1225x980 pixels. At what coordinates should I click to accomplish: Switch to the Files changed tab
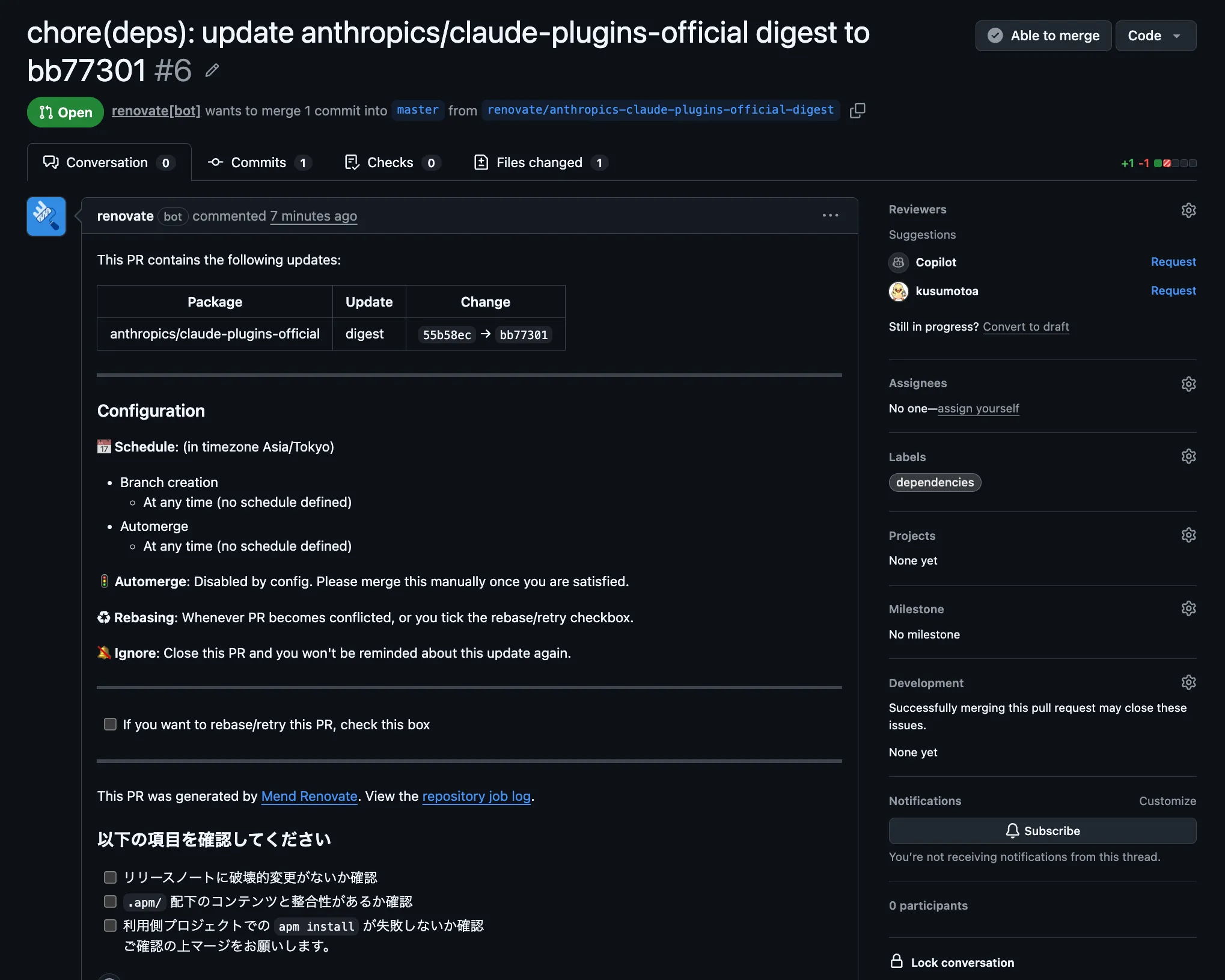coord(541,162)
